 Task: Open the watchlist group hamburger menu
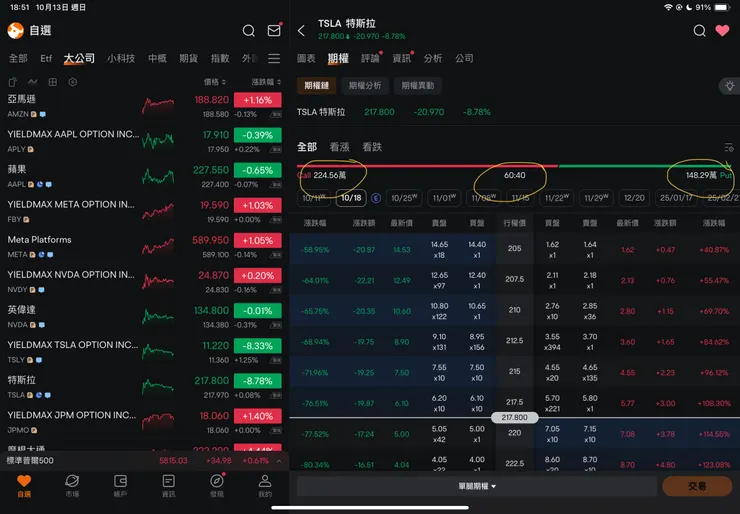click(x=274, y=58)
